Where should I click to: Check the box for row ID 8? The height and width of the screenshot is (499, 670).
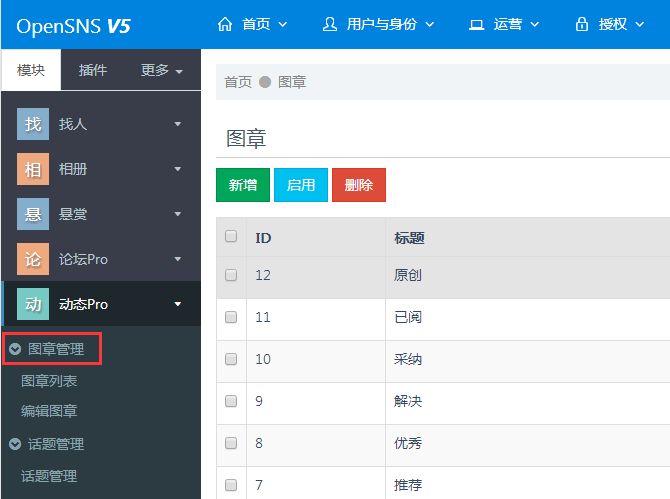pos(231,443)
